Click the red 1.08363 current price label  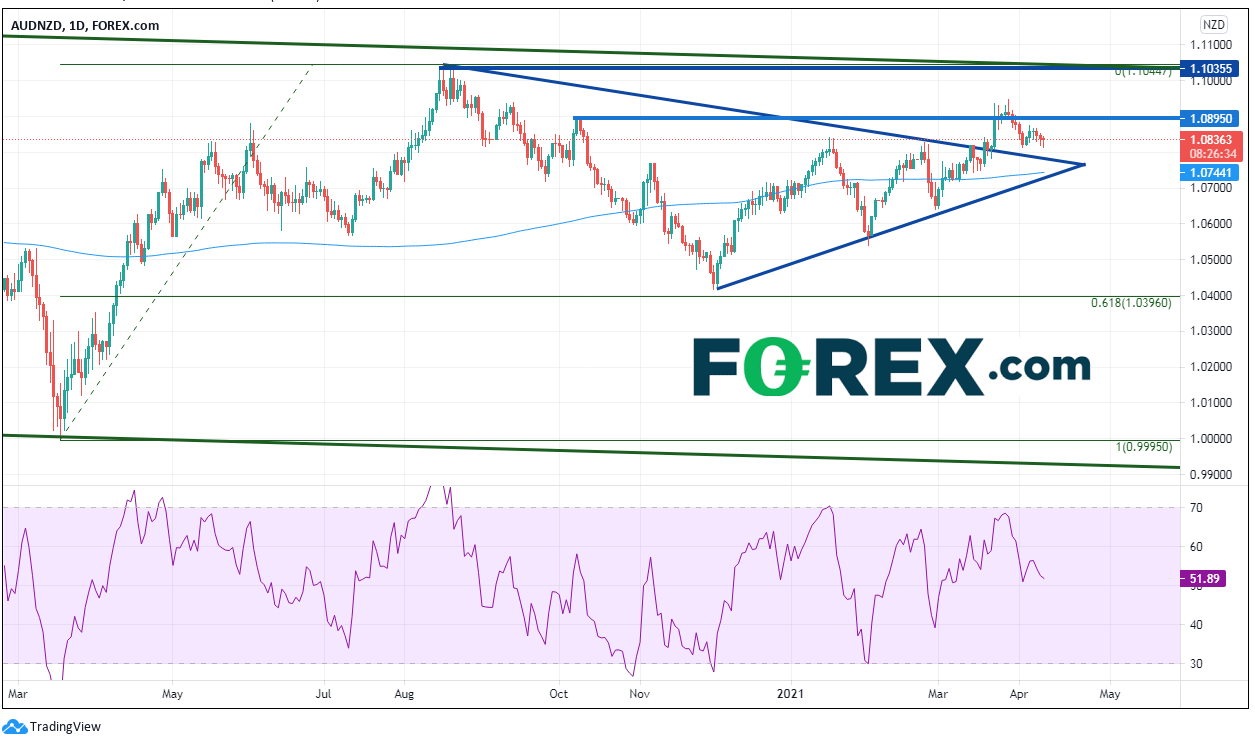(x=1212, y=140)
